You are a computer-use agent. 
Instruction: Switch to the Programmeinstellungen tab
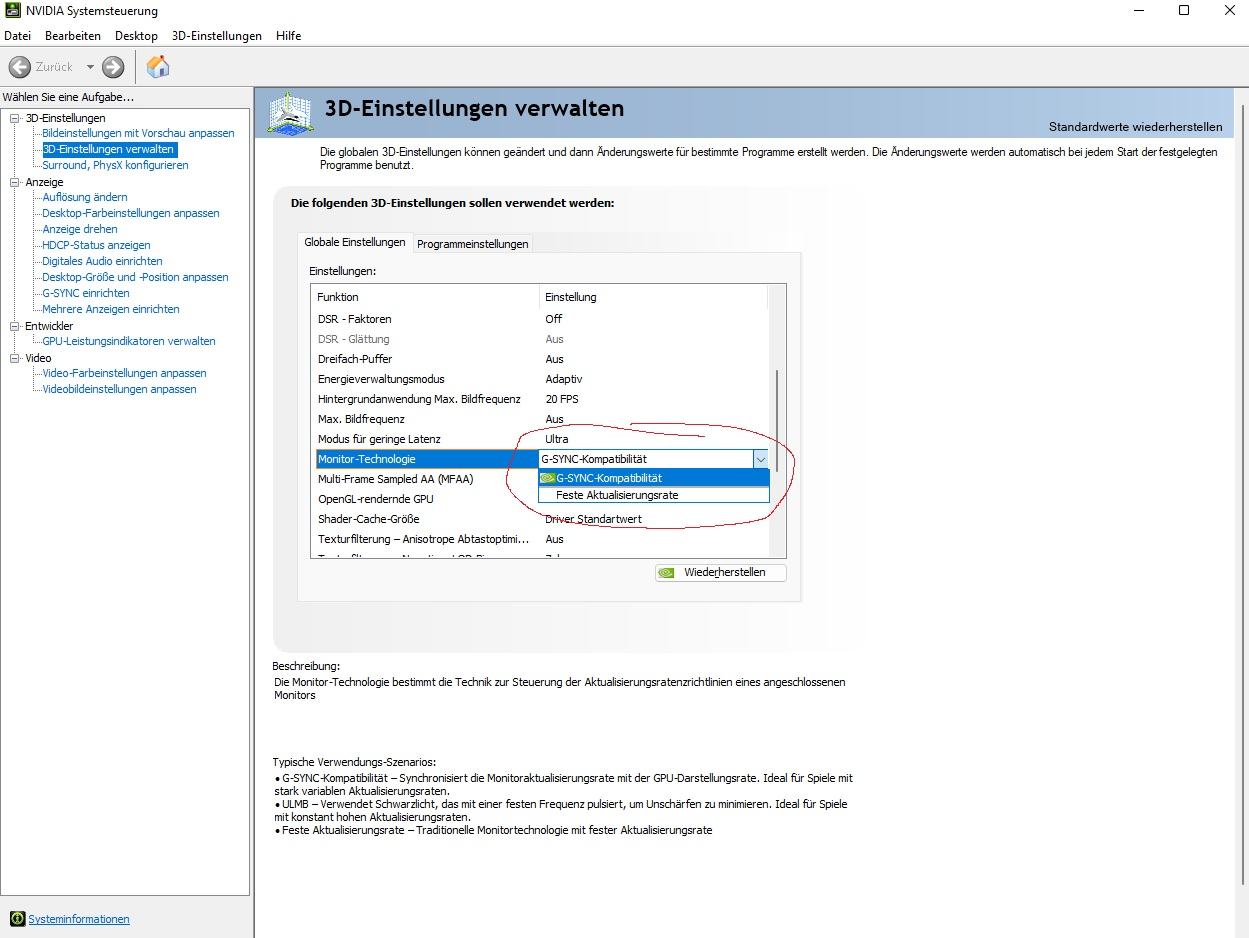coord(472,244)
